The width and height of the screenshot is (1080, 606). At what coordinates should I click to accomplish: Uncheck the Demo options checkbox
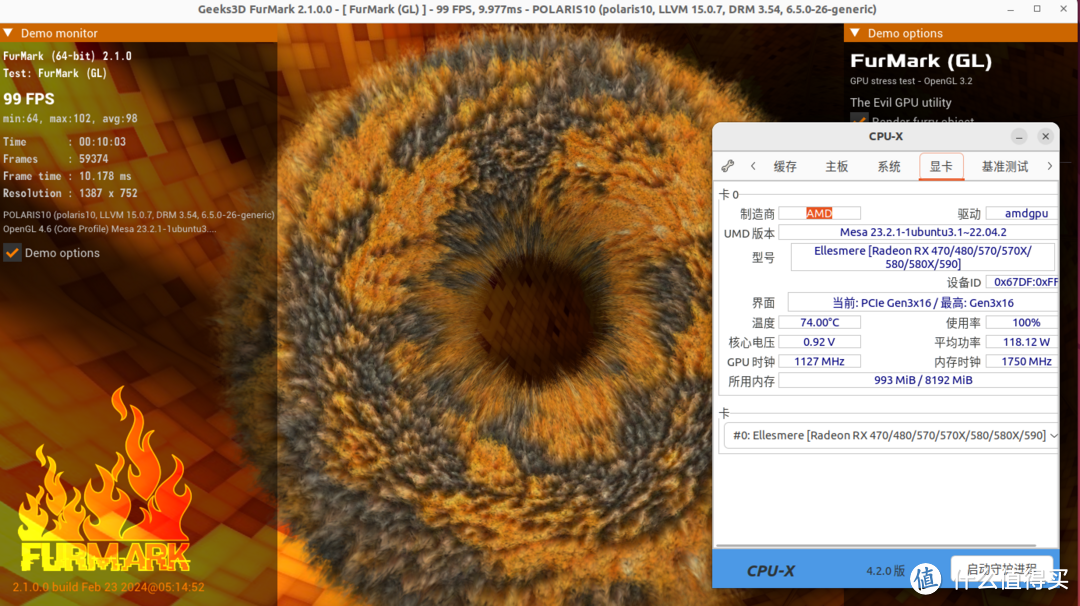pos(12,253)
